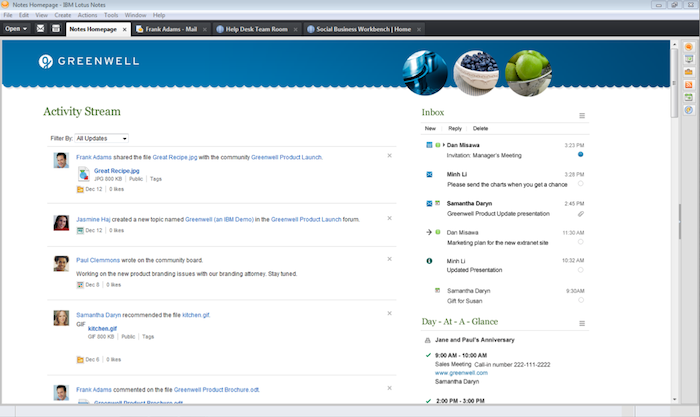
Task: Click the Great Recipe.jpg file icon
Action: point(83,174)
